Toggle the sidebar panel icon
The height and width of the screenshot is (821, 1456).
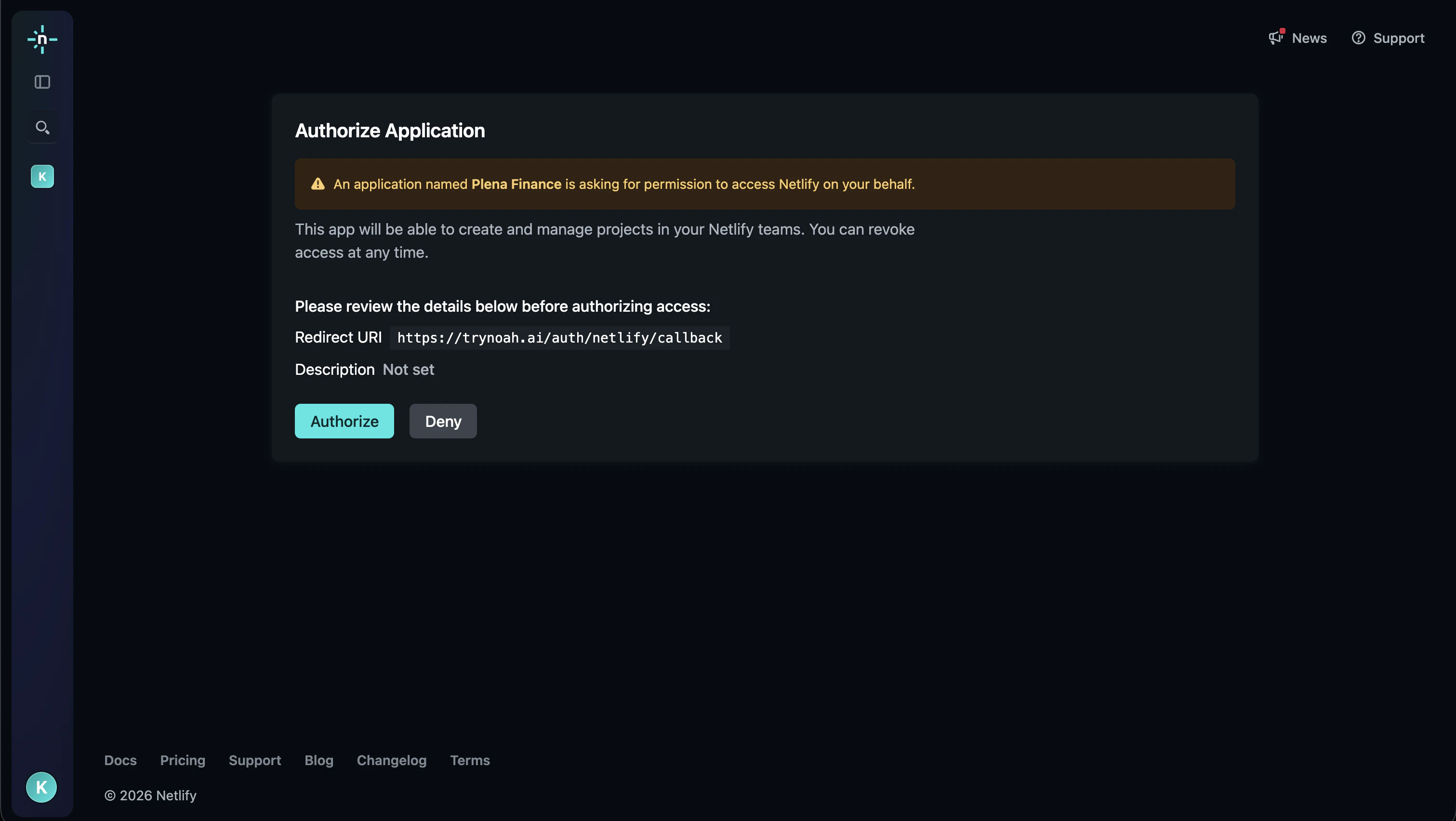[41, 82]
